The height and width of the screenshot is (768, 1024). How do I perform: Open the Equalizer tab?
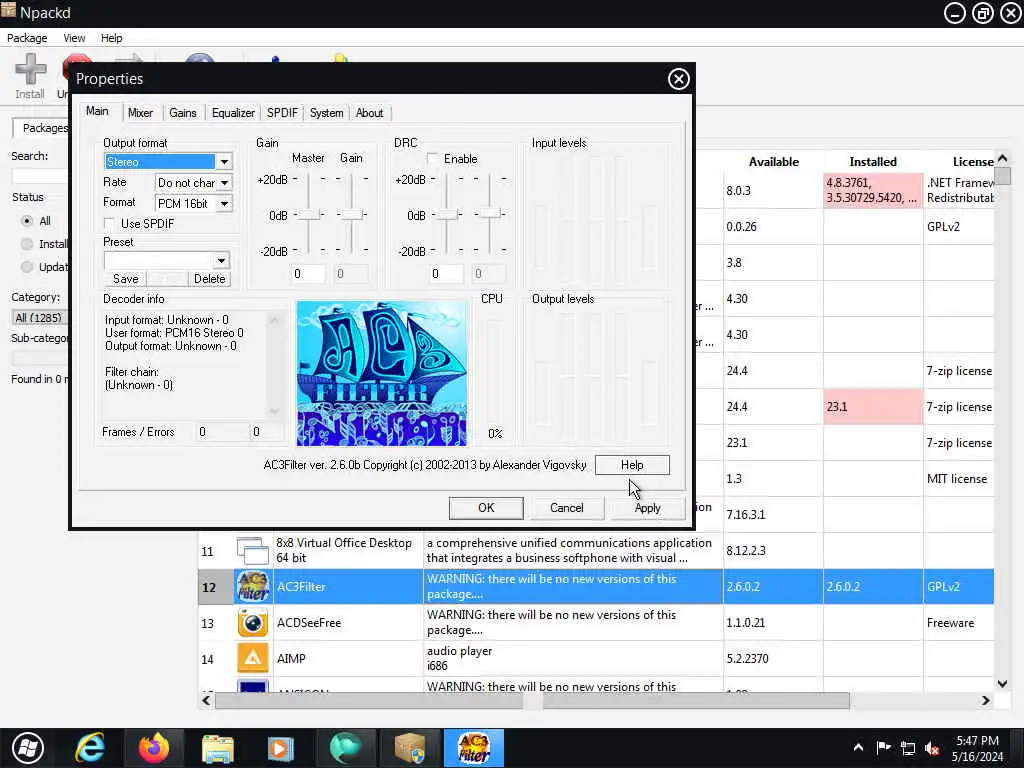233,113
